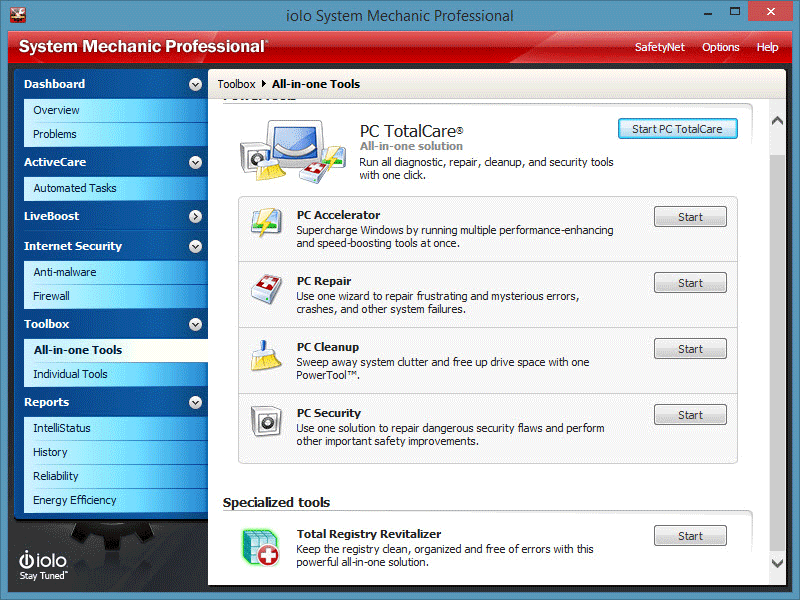Click the Total Registry Revitalizer title
The height and width of the screenshot is (600, 800).
369,534
